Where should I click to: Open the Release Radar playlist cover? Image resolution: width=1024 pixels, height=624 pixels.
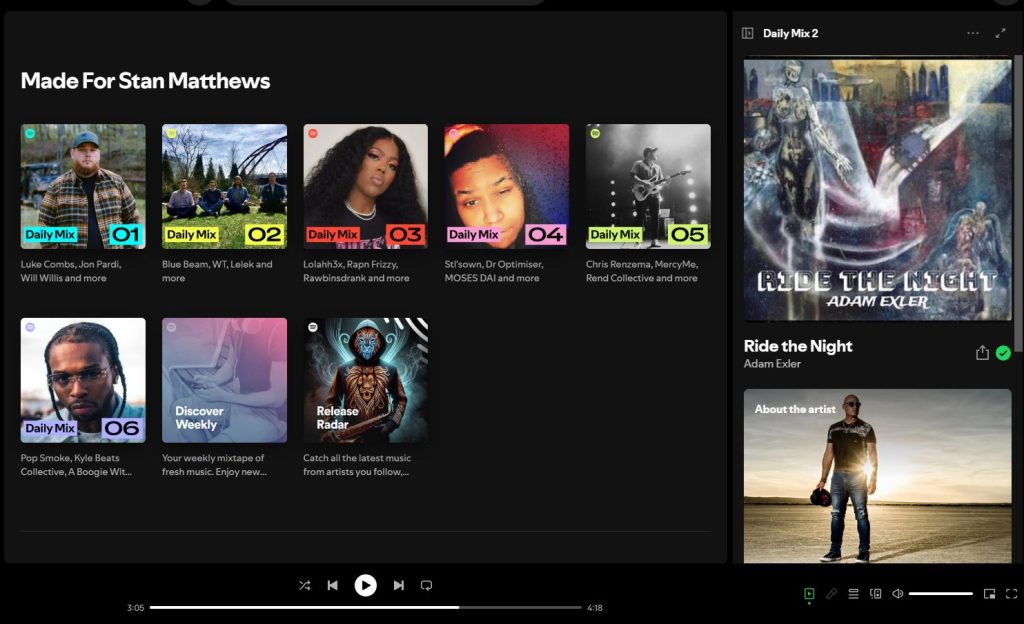366,380
